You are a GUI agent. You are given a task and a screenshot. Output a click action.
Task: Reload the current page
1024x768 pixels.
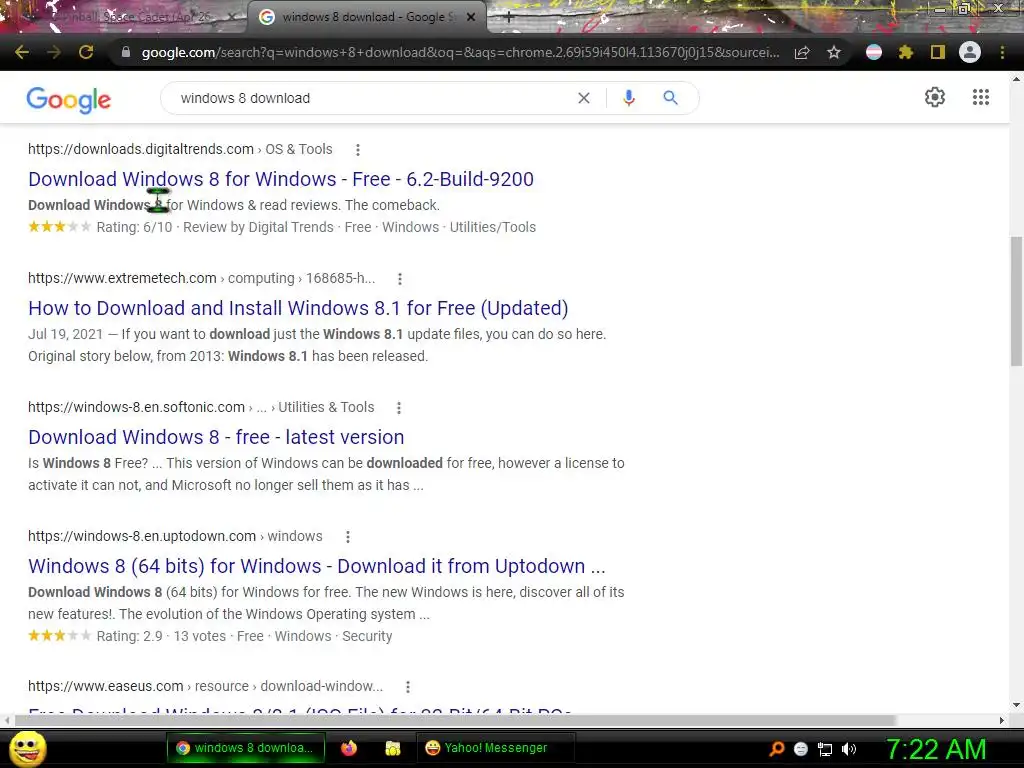click(x=86, y=52)
